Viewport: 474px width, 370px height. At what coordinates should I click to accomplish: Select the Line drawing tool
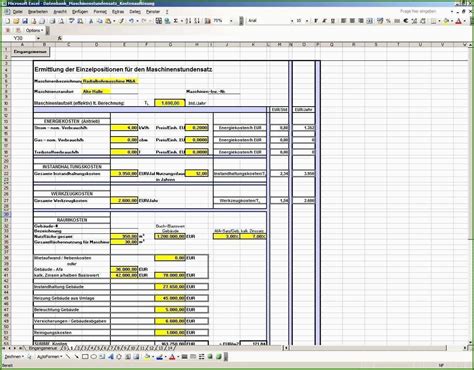68,357
